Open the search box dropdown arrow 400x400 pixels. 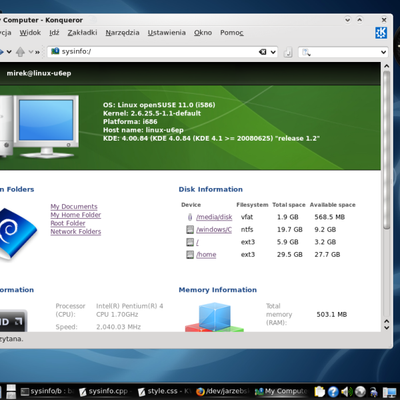383,52
